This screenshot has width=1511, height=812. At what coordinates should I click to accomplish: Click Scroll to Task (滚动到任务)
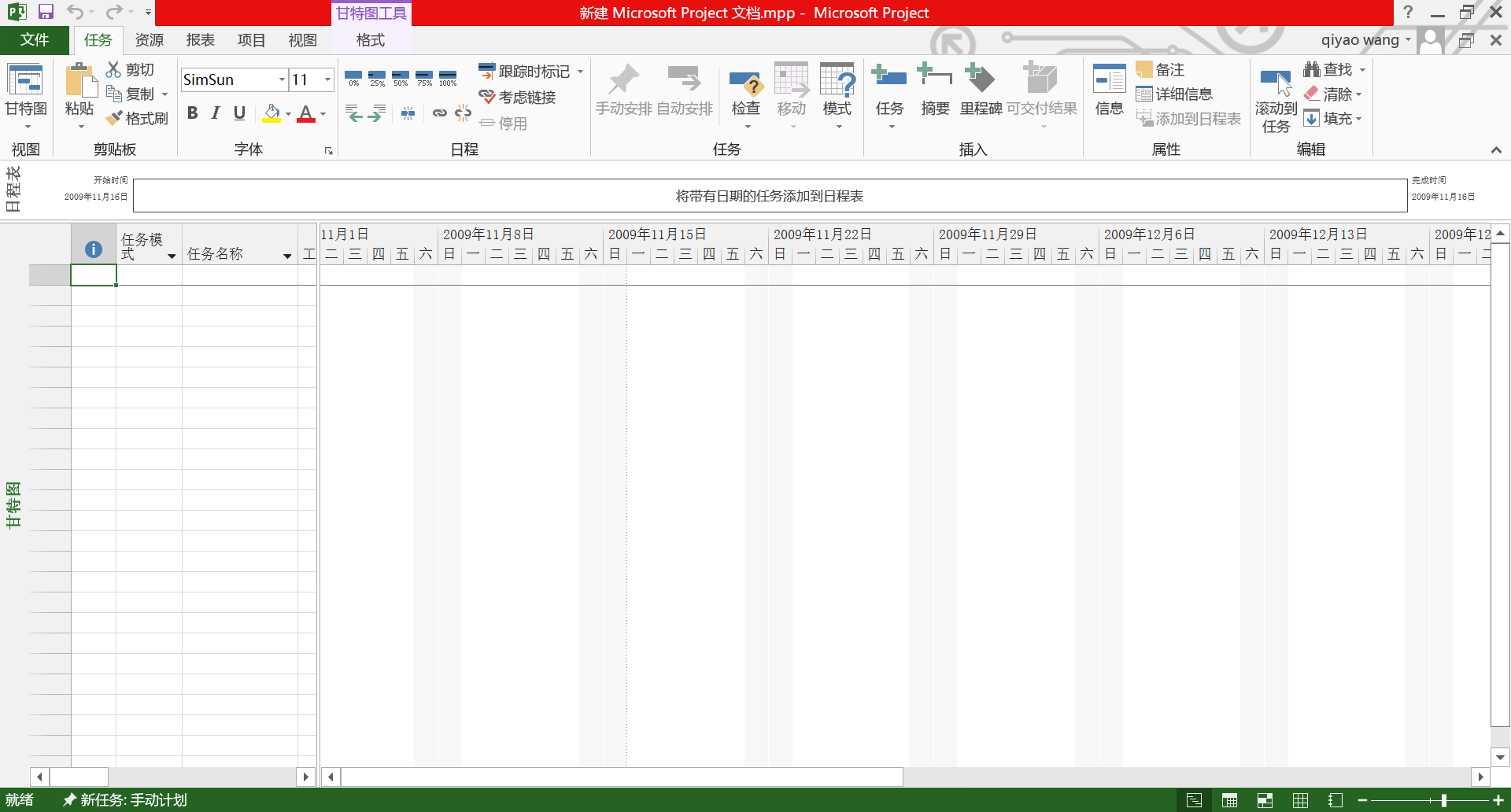coord(1276,99)
